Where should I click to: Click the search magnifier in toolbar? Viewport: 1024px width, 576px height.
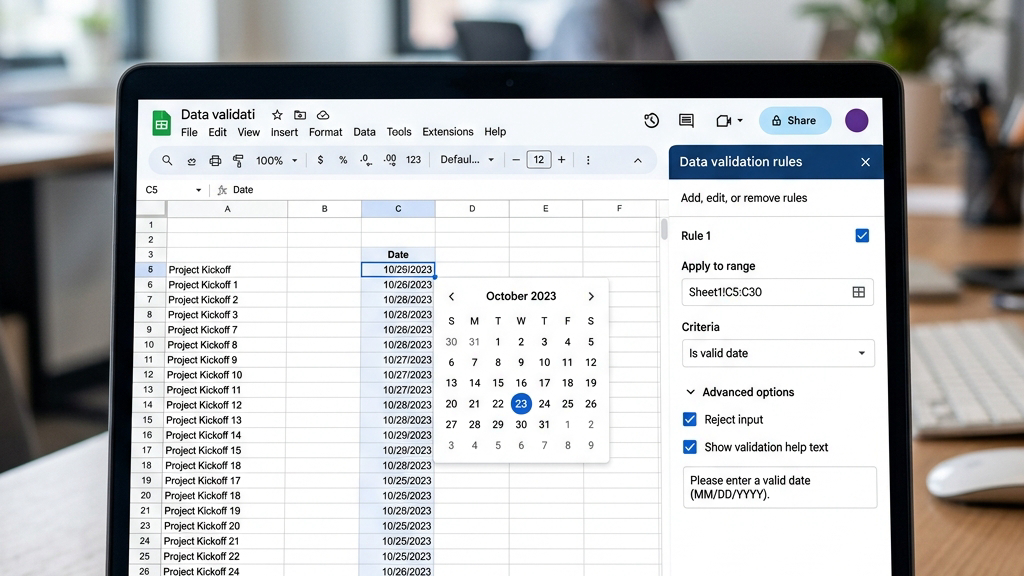tap(167, 160)
